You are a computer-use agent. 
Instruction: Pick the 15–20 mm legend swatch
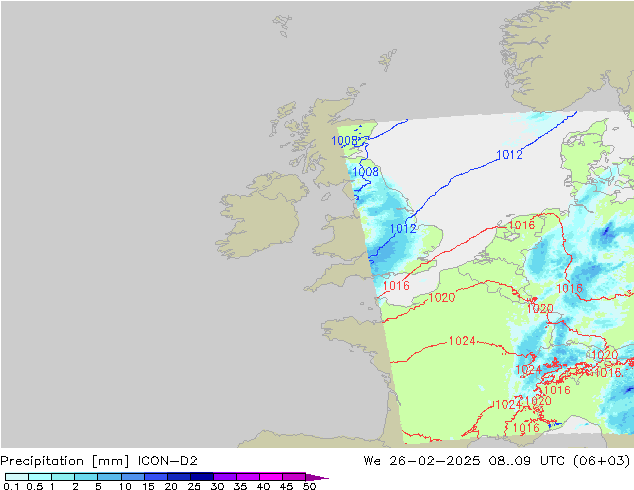coord(155,477)
